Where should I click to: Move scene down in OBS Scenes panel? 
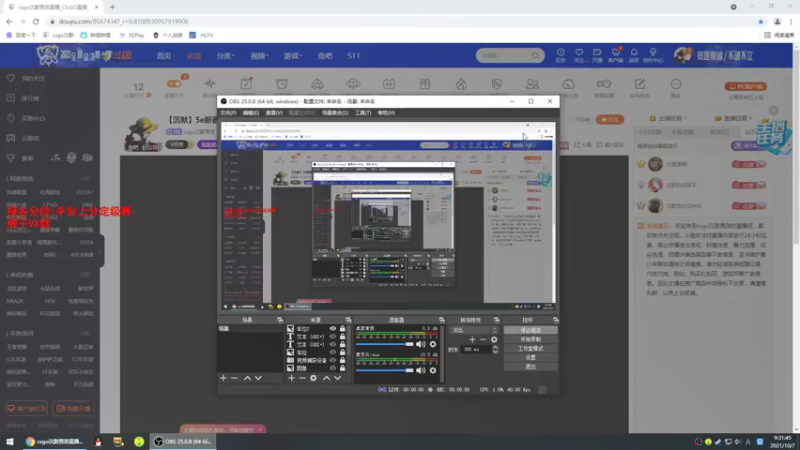(x=258, y=378)
